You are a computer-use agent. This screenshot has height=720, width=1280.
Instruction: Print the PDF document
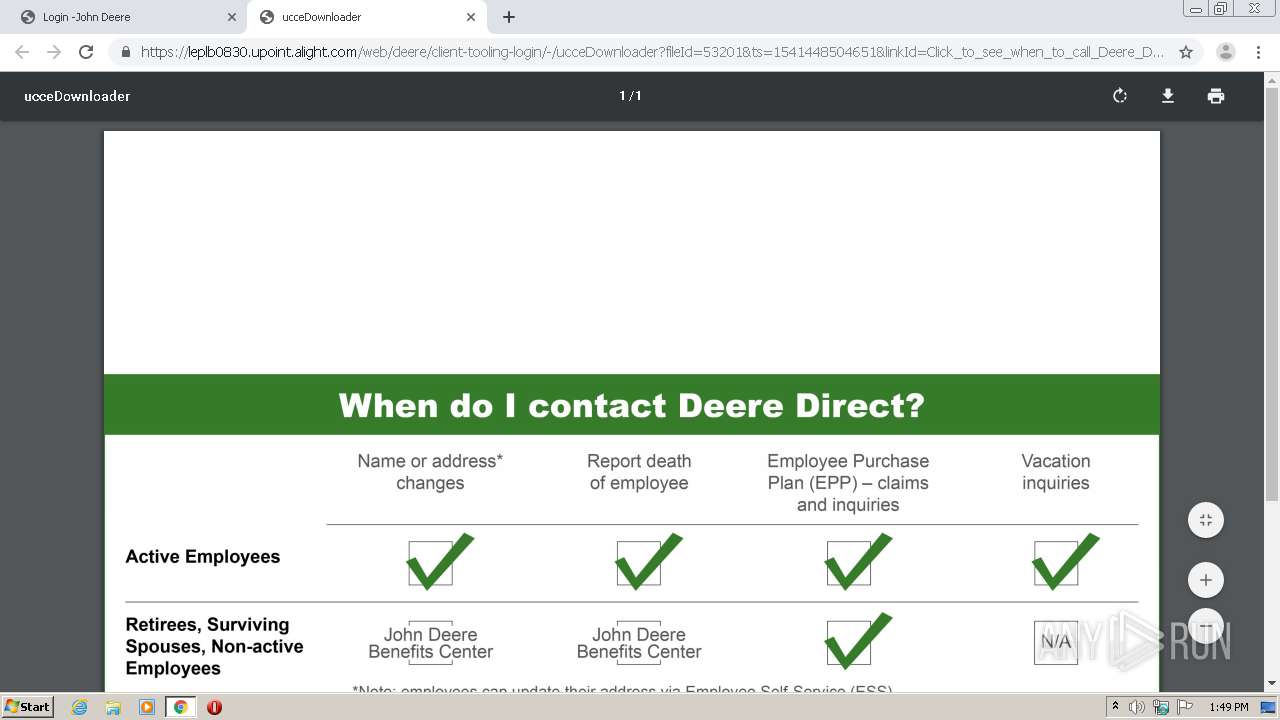1216,96
